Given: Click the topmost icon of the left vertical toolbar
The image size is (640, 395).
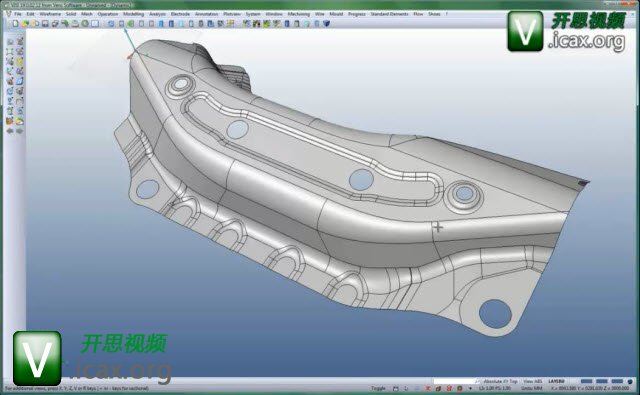Looking at the screenshot, I should 10,41.
